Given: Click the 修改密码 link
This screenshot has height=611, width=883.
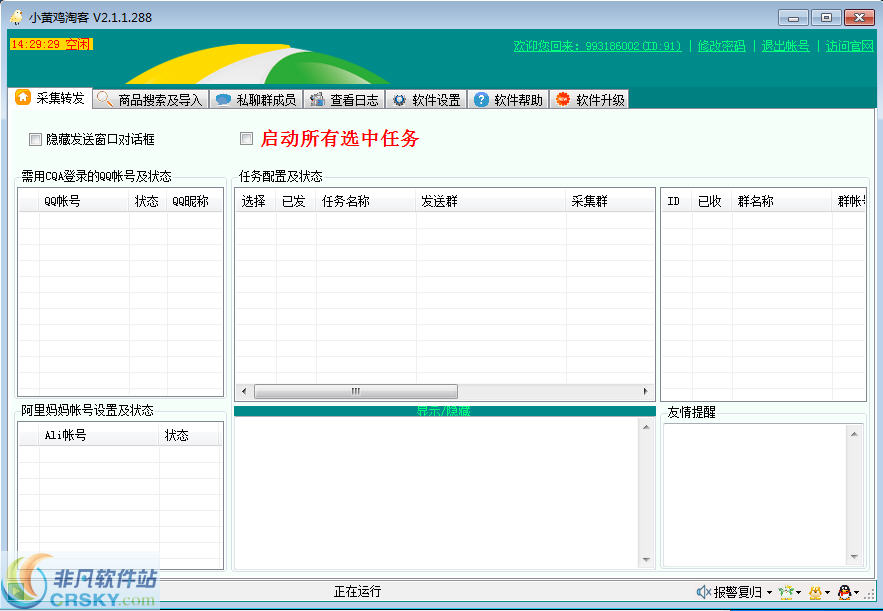Looking at the screenshot, I should click(x=723, y=46).
